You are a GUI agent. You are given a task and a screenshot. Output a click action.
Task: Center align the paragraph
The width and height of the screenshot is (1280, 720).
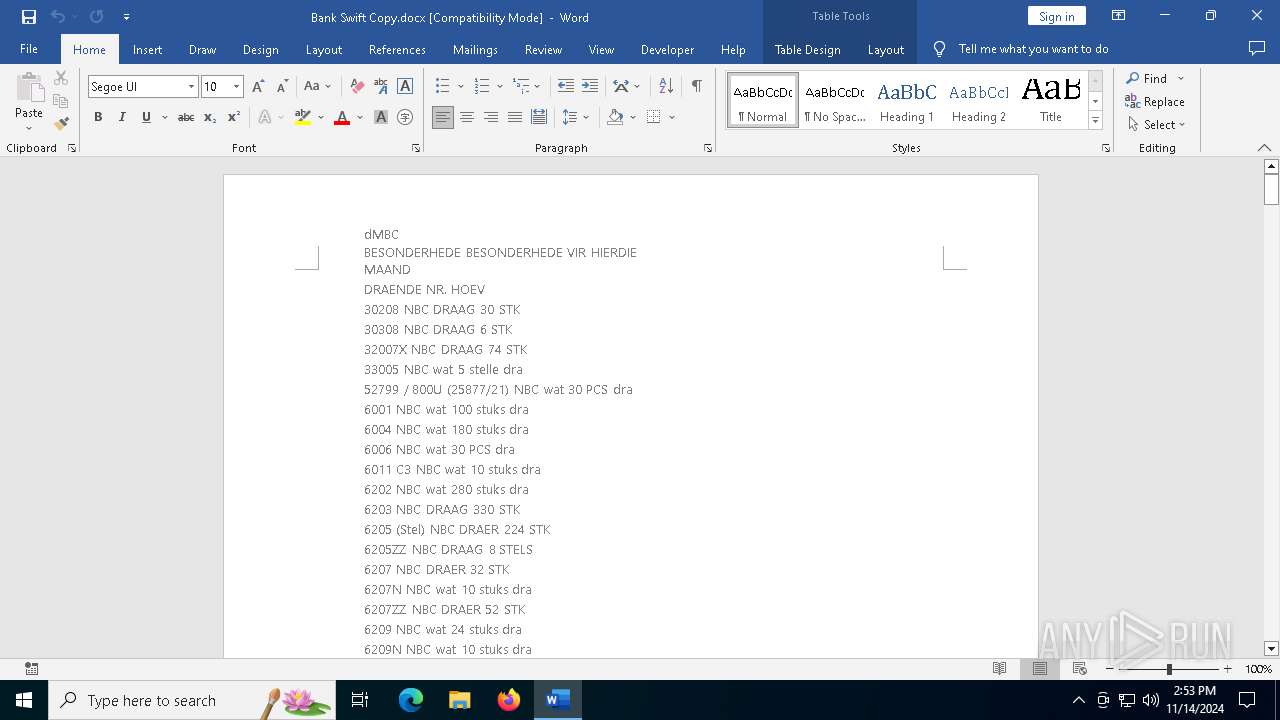pyautogui.click(x=467, y=117)
